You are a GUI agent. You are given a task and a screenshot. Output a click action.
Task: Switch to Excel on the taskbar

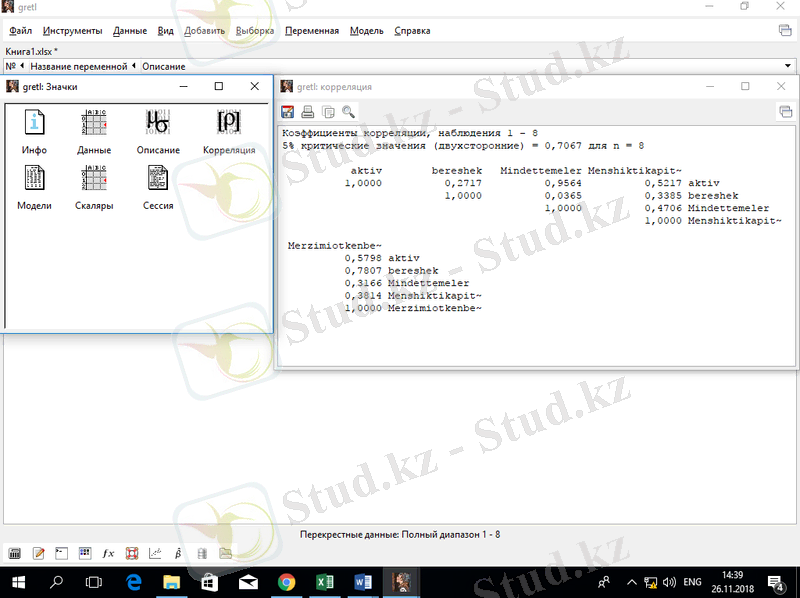[324, 582]
